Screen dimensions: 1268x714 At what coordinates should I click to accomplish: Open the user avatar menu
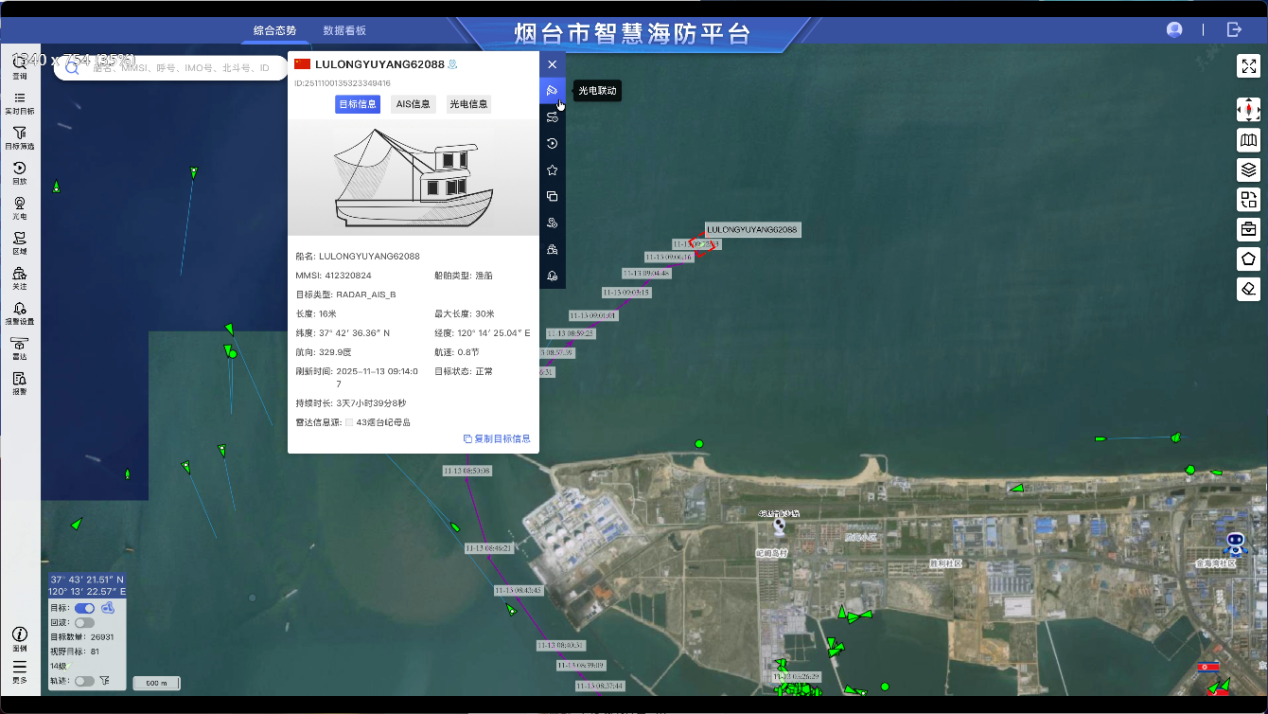1174,30
